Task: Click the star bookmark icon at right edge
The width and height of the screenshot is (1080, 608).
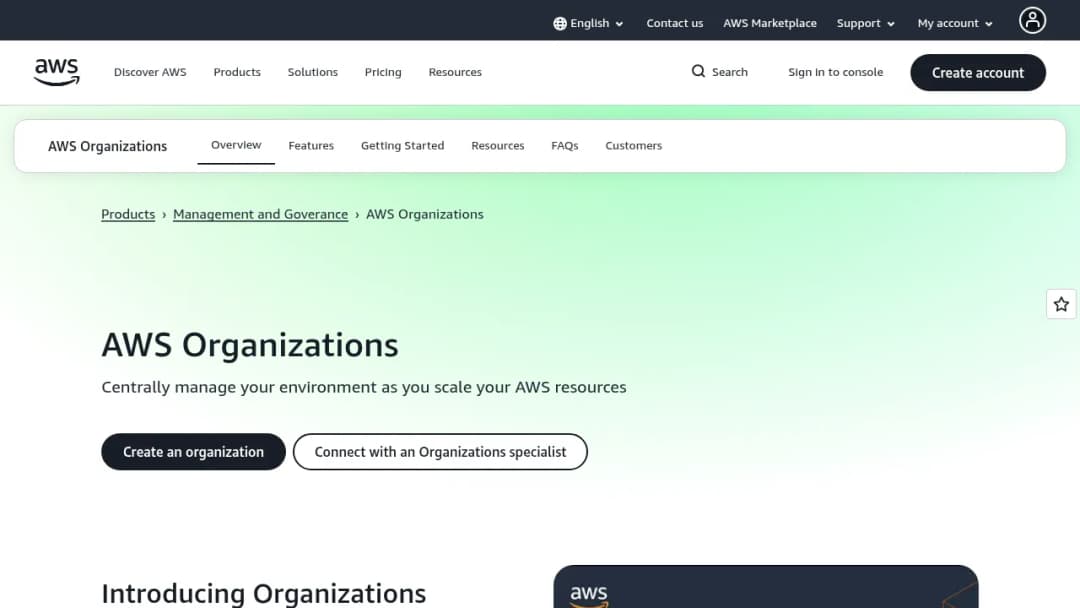Action: 1061,304
